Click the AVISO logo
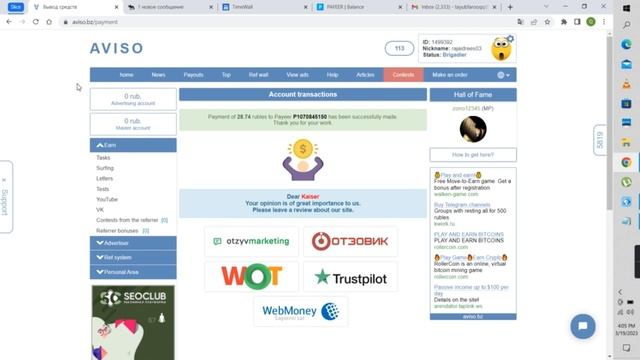This screenshot has height=360, width=640. [x=117, y=48]
